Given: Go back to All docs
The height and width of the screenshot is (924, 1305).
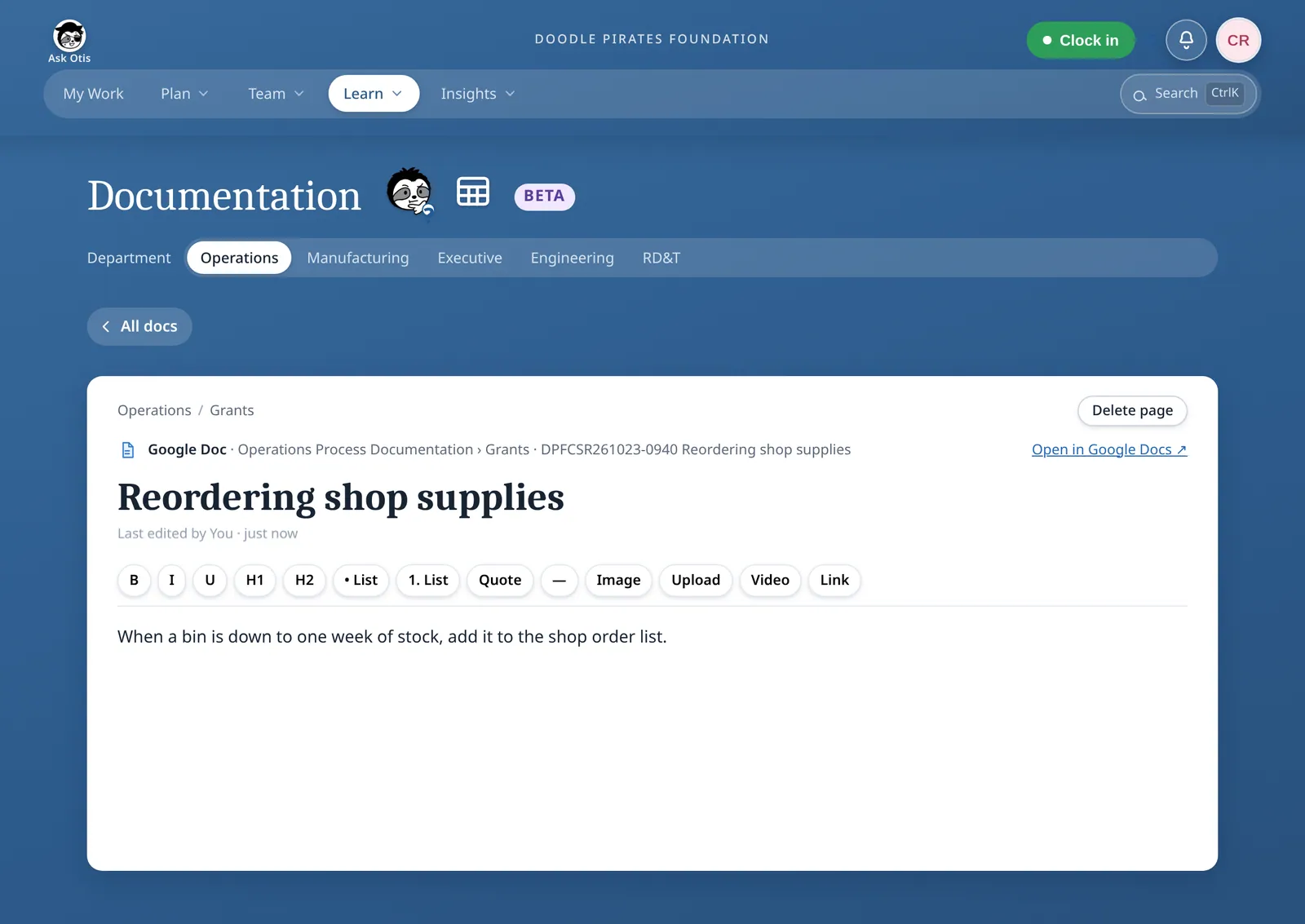Looking at the screenshot, I should [x=139, y=326].
